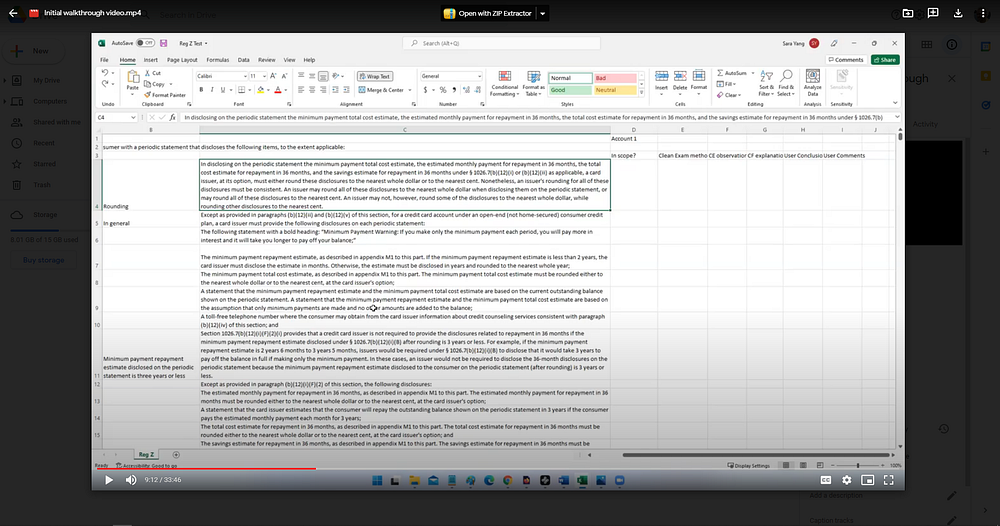Download the video file
1000x526 pixels.
point(958,13)
